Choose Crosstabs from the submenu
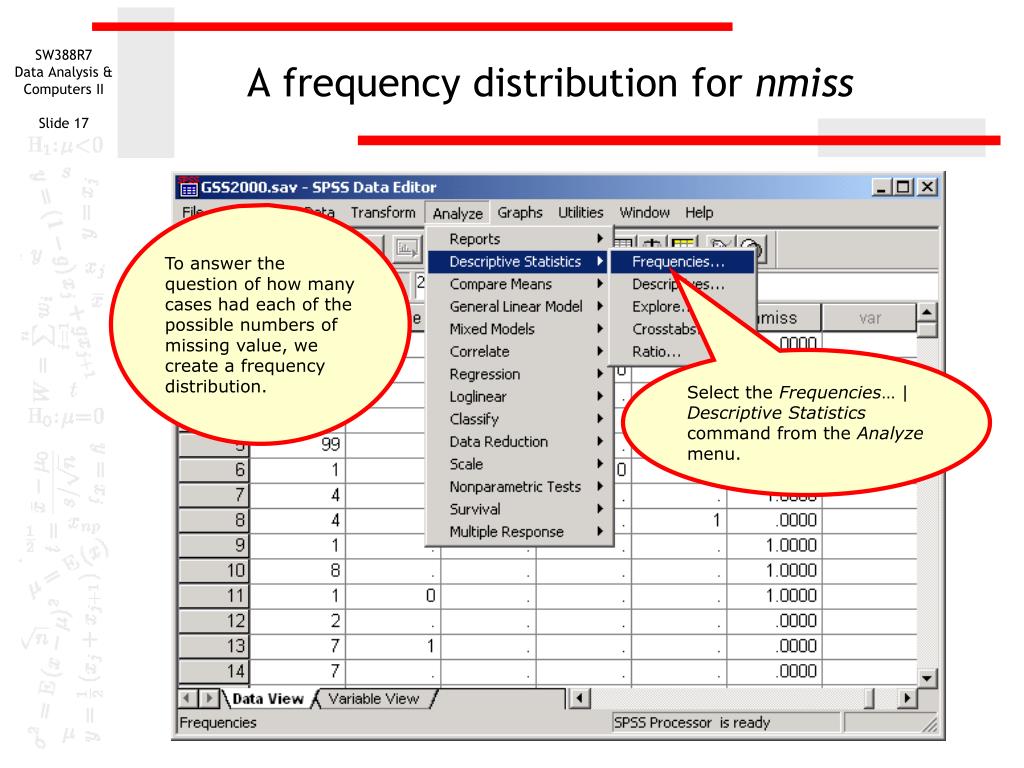This screenshot has width=1024, height=768. pyautogui.click(x=664, y=329)
